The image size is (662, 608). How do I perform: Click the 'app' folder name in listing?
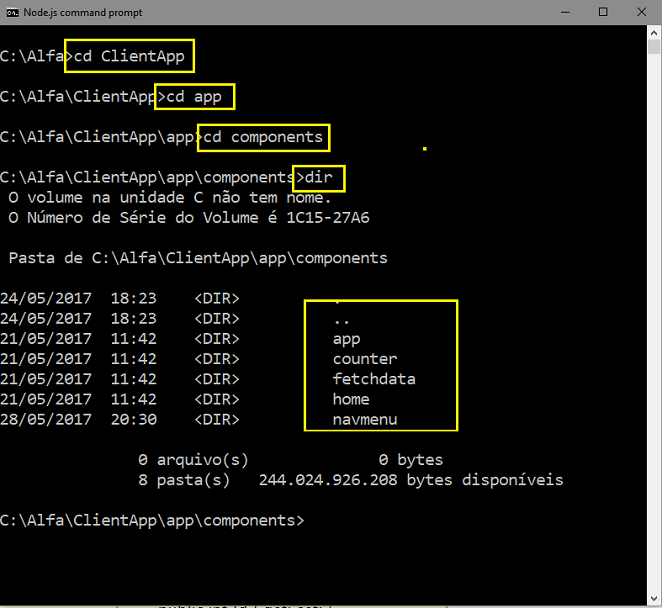tap(347, 339)
